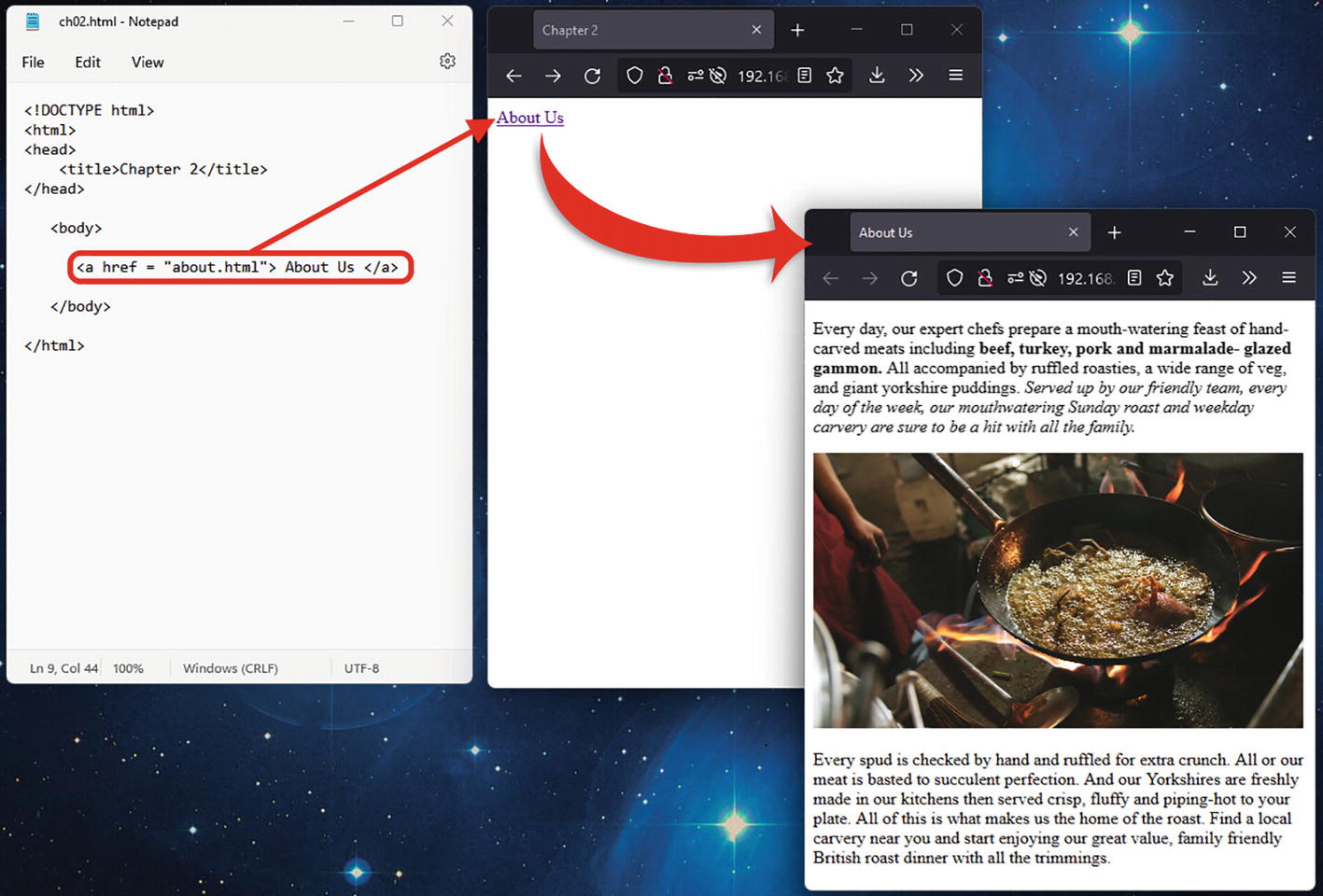Select the About Us browser tab
The height and width of the screenshot is (896, 1323).
click(x=952, y=232)
